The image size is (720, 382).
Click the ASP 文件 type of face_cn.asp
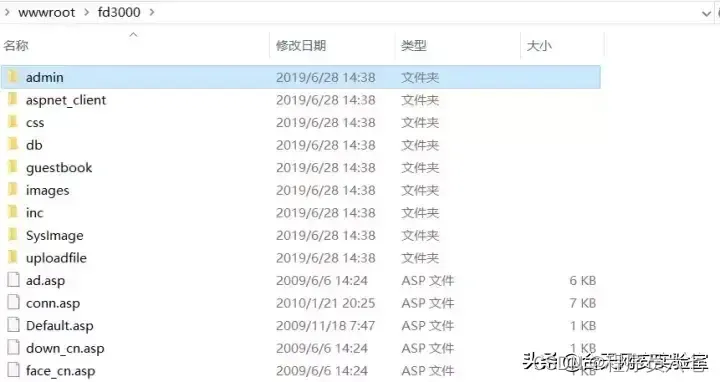click(x=428, y=371)
